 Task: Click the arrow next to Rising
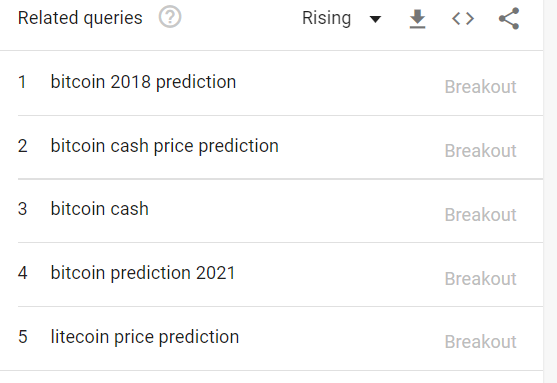point(375,19)
